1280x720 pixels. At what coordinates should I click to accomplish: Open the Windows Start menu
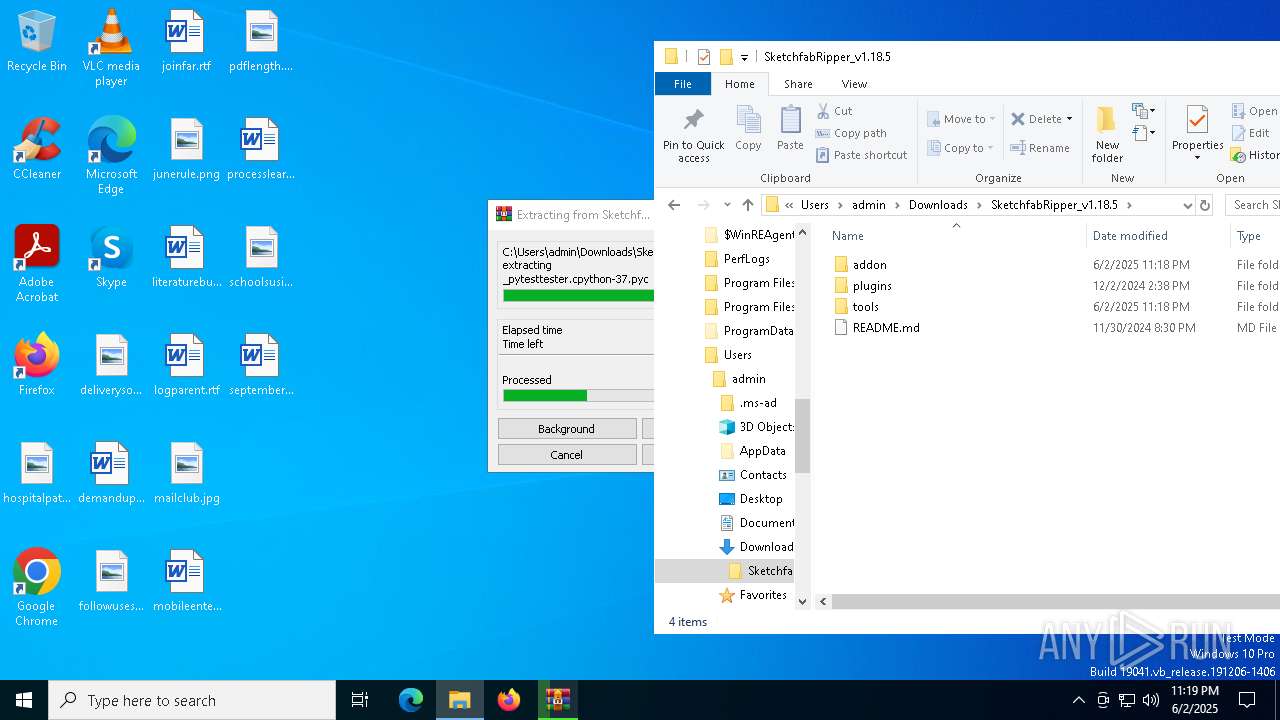(x=24, y=700)
